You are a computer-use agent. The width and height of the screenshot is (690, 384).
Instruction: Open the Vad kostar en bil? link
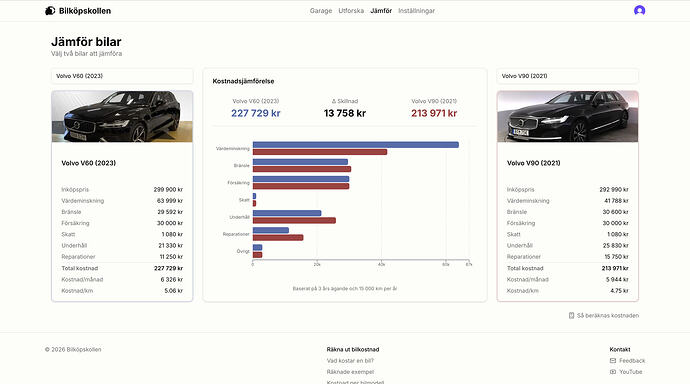tap(350, 361)
